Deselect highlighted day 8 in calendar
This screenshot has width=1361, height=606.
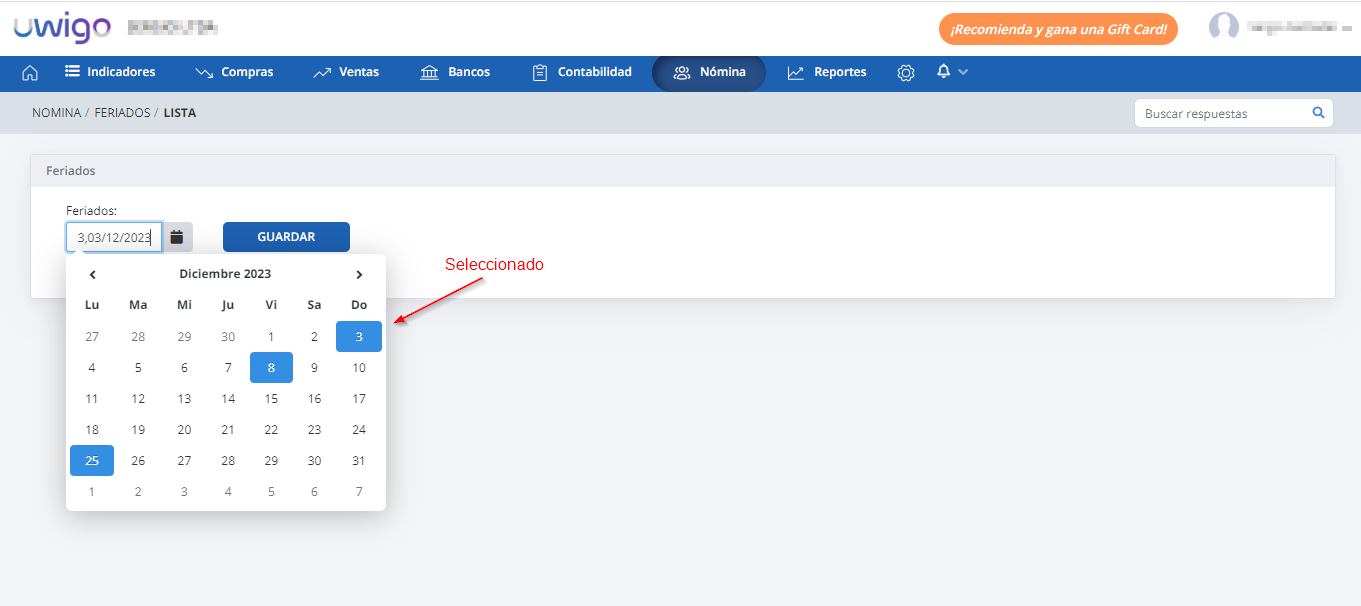[x=271, y=368]
